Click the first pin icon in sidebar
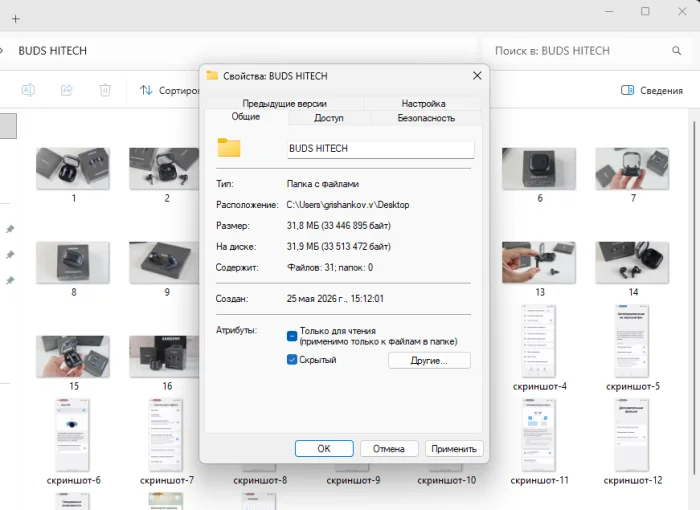This screenshot has width=700, height=510. pos(10,229)
